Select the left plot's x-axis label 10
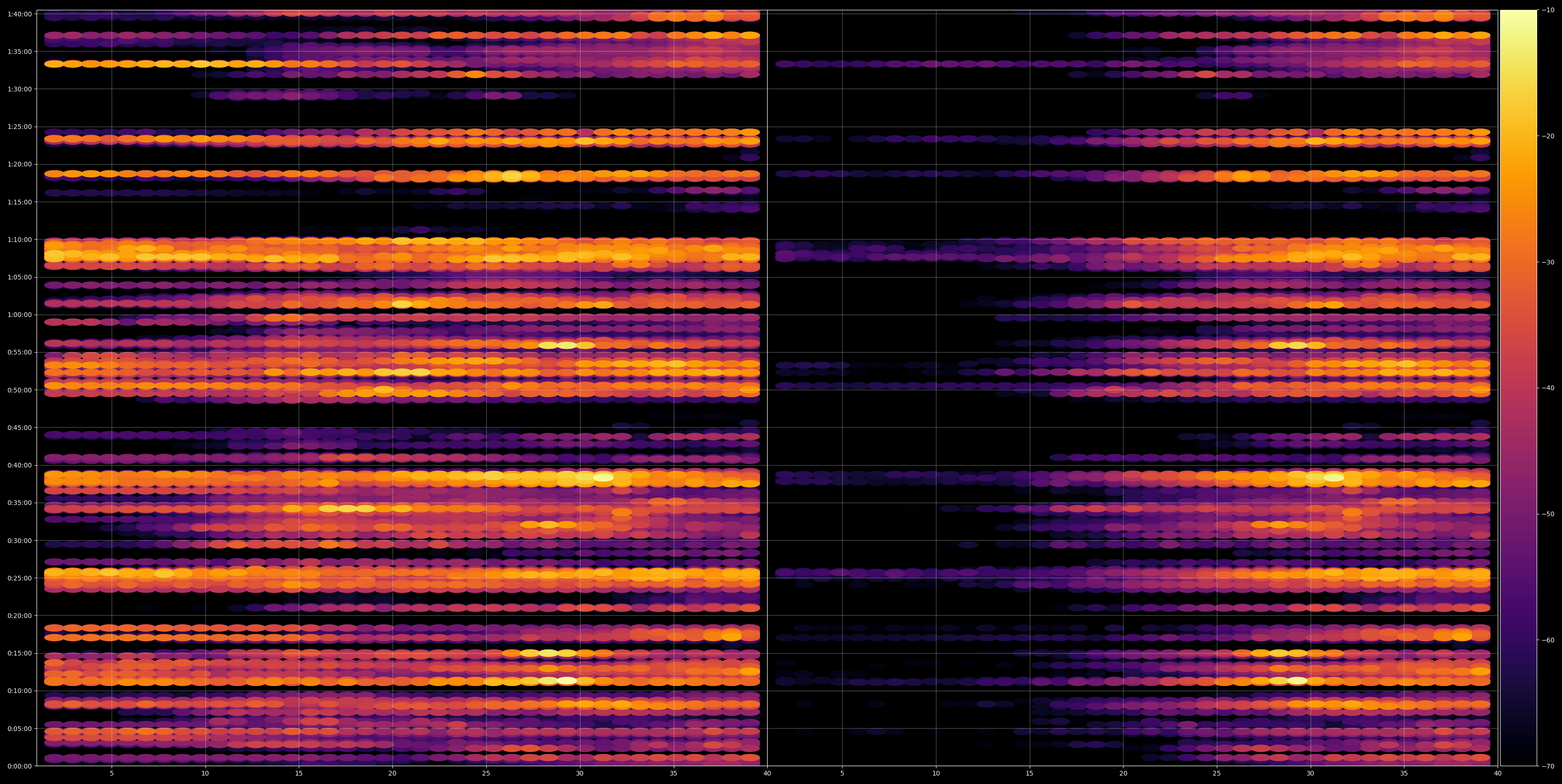Viewport: 1562px width, 784px height. coord(205,774)
